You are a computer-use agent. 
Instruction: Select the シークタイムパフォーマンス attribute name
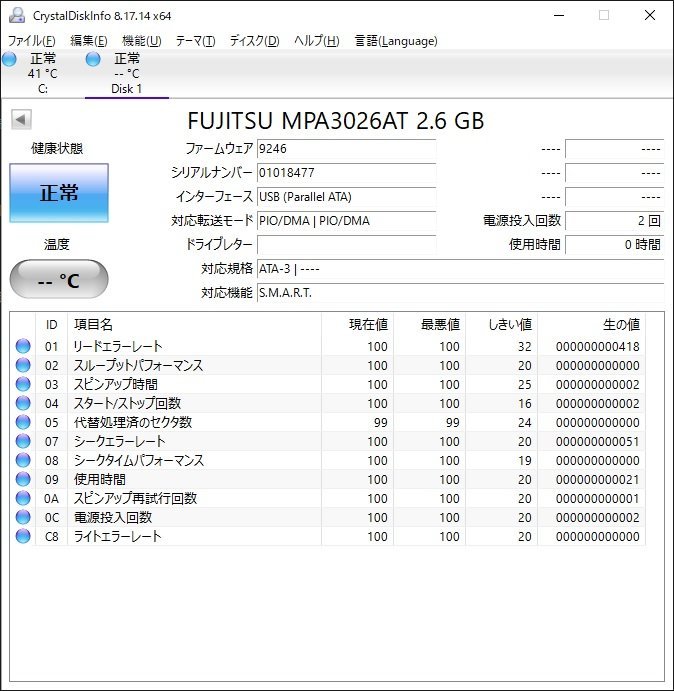pyautogui.click(x=138, y=460)
